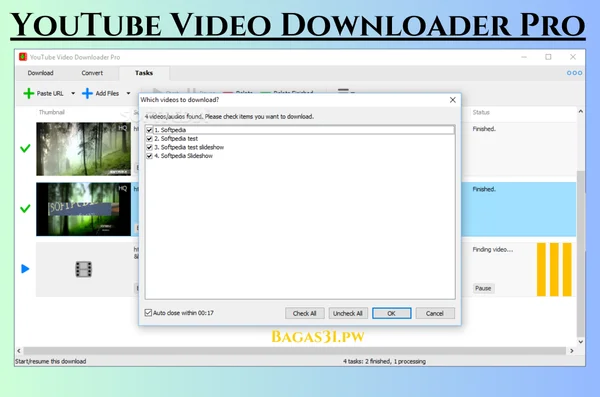Click the status bar '4 tasks: 2 finished' text
The height and width of the screenshot is (397, 600).
[x=384, y=361]
